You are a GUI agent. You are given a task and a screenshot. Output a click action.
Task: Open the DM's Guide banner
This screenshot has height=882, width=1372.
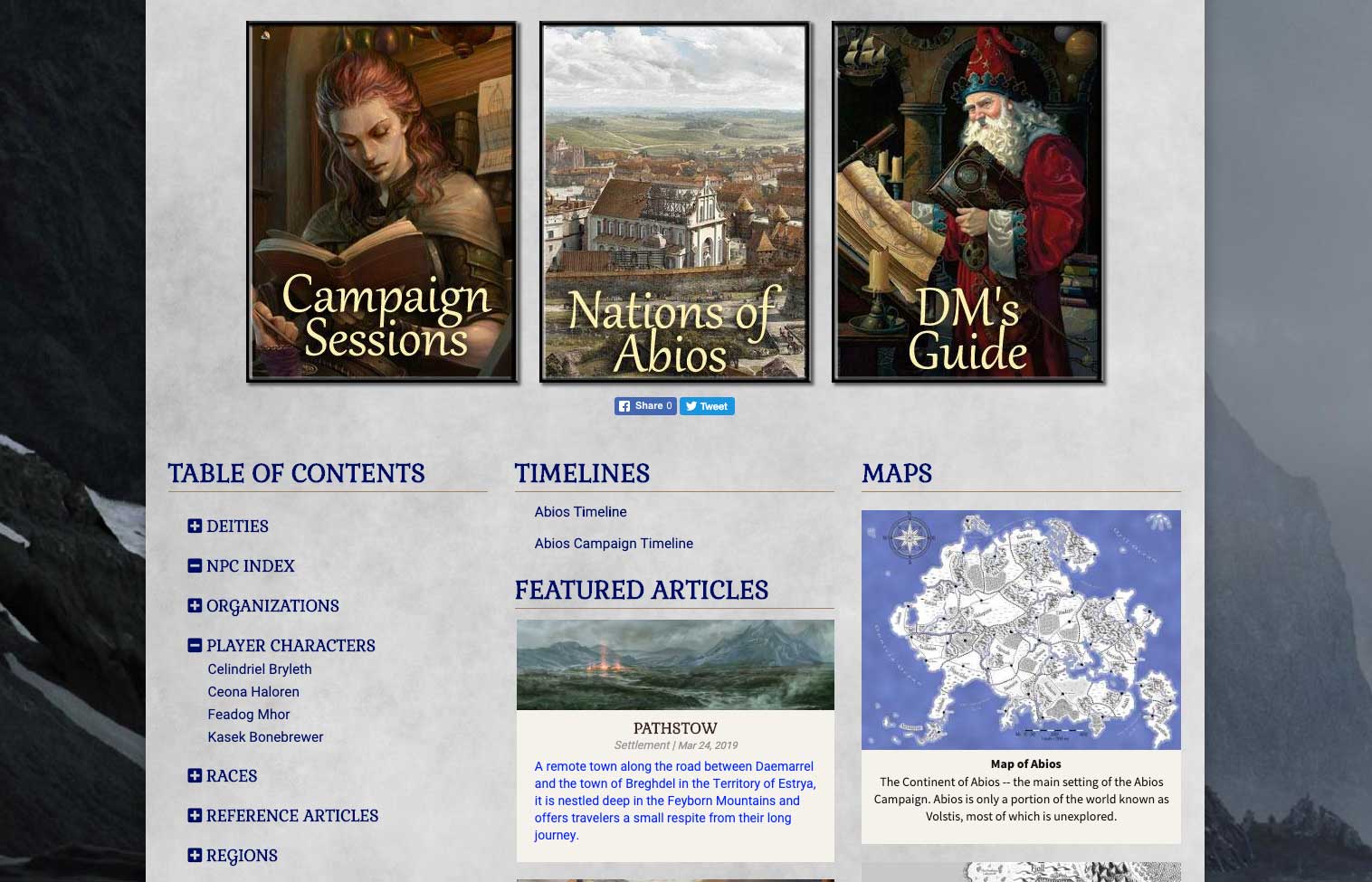click(x=967, y=202)
